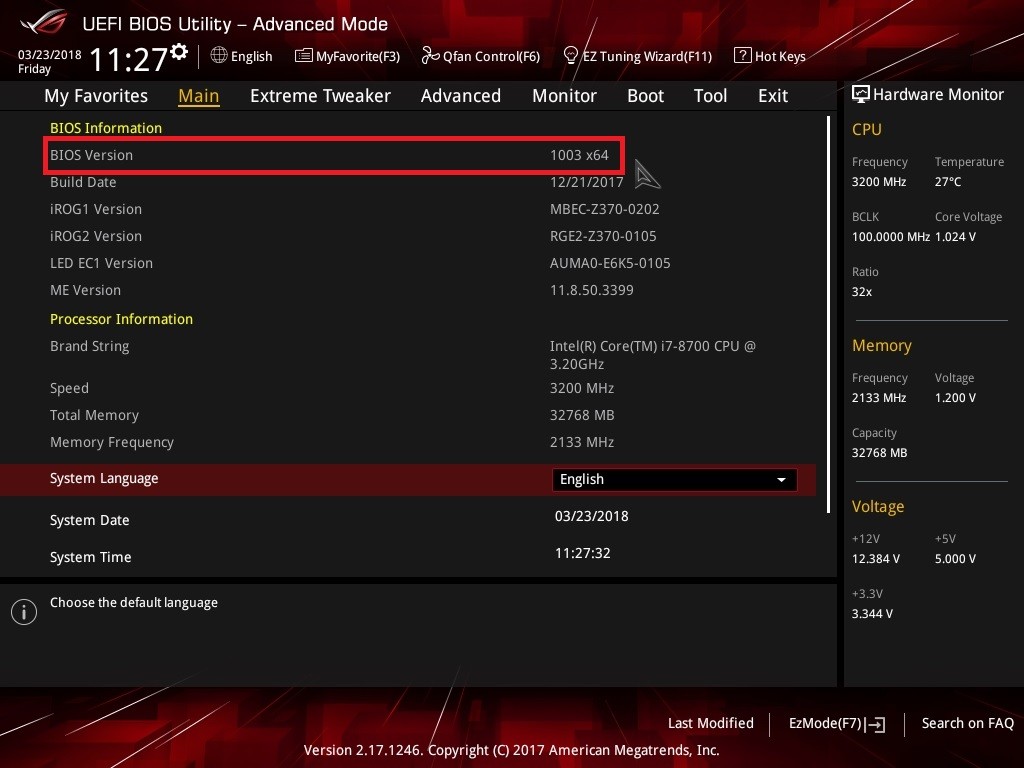Viewport: 1024px width, 768px height.
Task: Open Qfan Control fan icon
Action: tap(430, 56)
